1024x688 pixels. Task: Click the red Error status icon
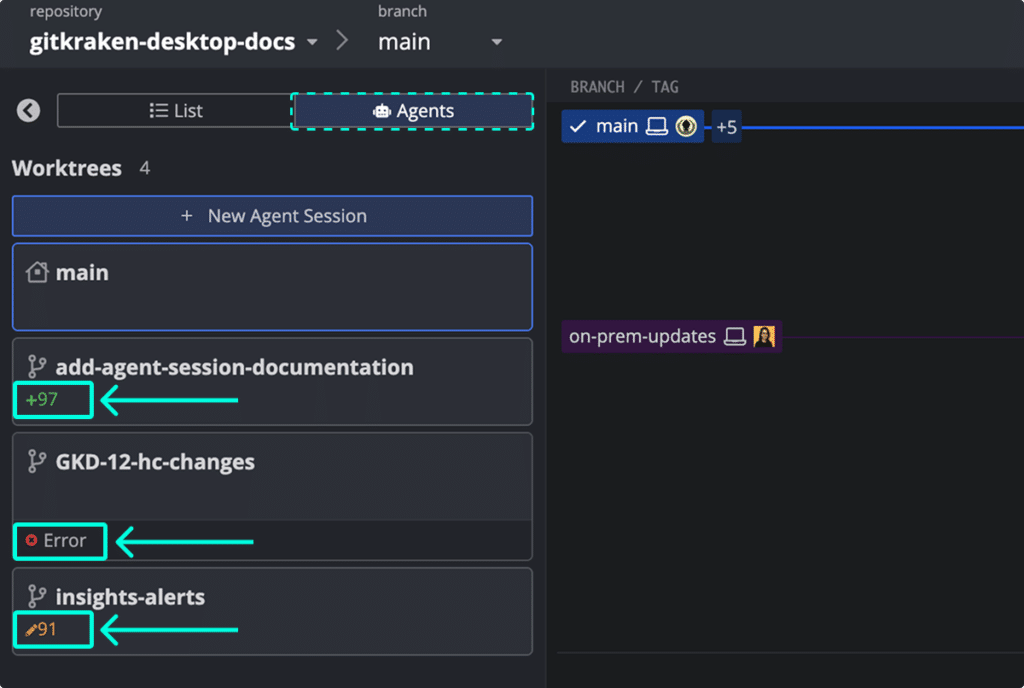(x=31, y=541)
